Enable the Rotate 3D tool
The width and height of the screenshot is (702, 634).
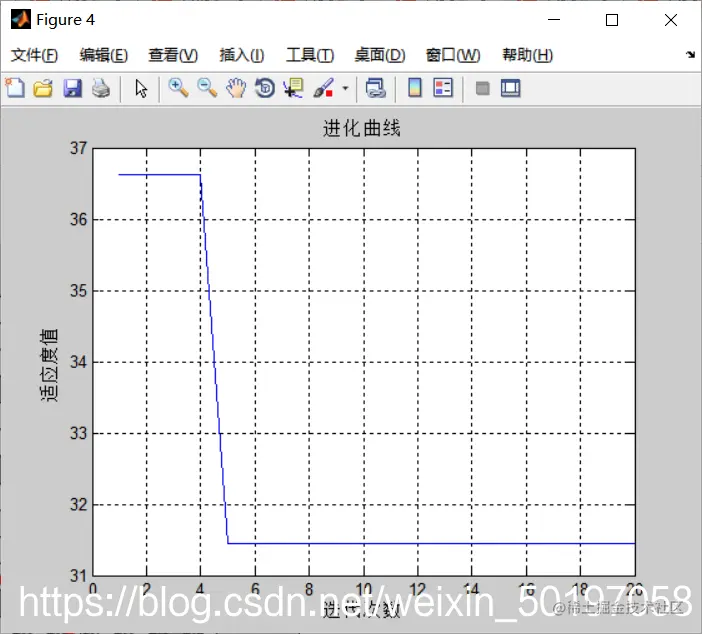[x=265, y=88]
